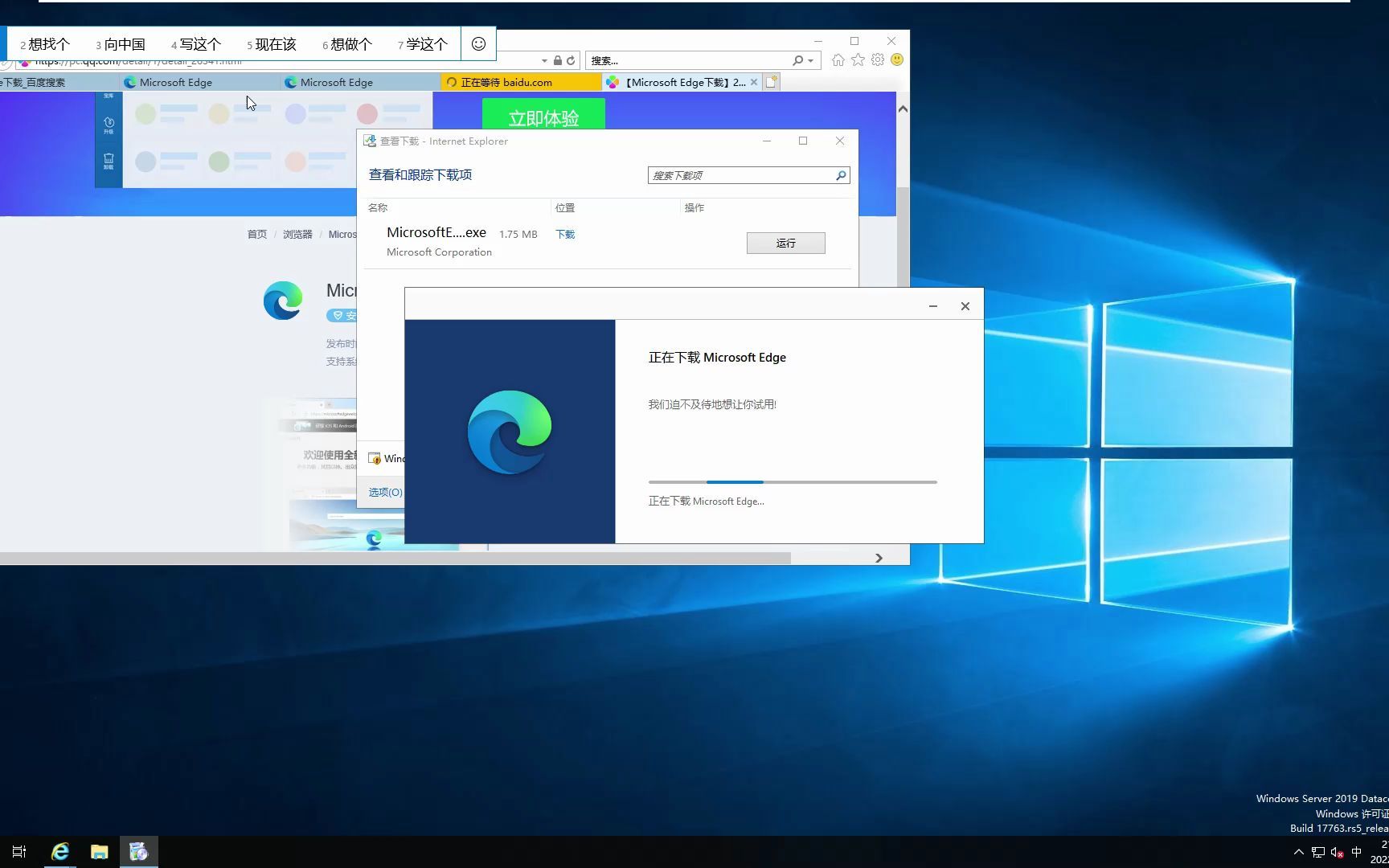Switch to the 正在等待 baidu.com tab
Viewport: 1389px width, 868px height.
pyautogui.click(x=521, y=82)
